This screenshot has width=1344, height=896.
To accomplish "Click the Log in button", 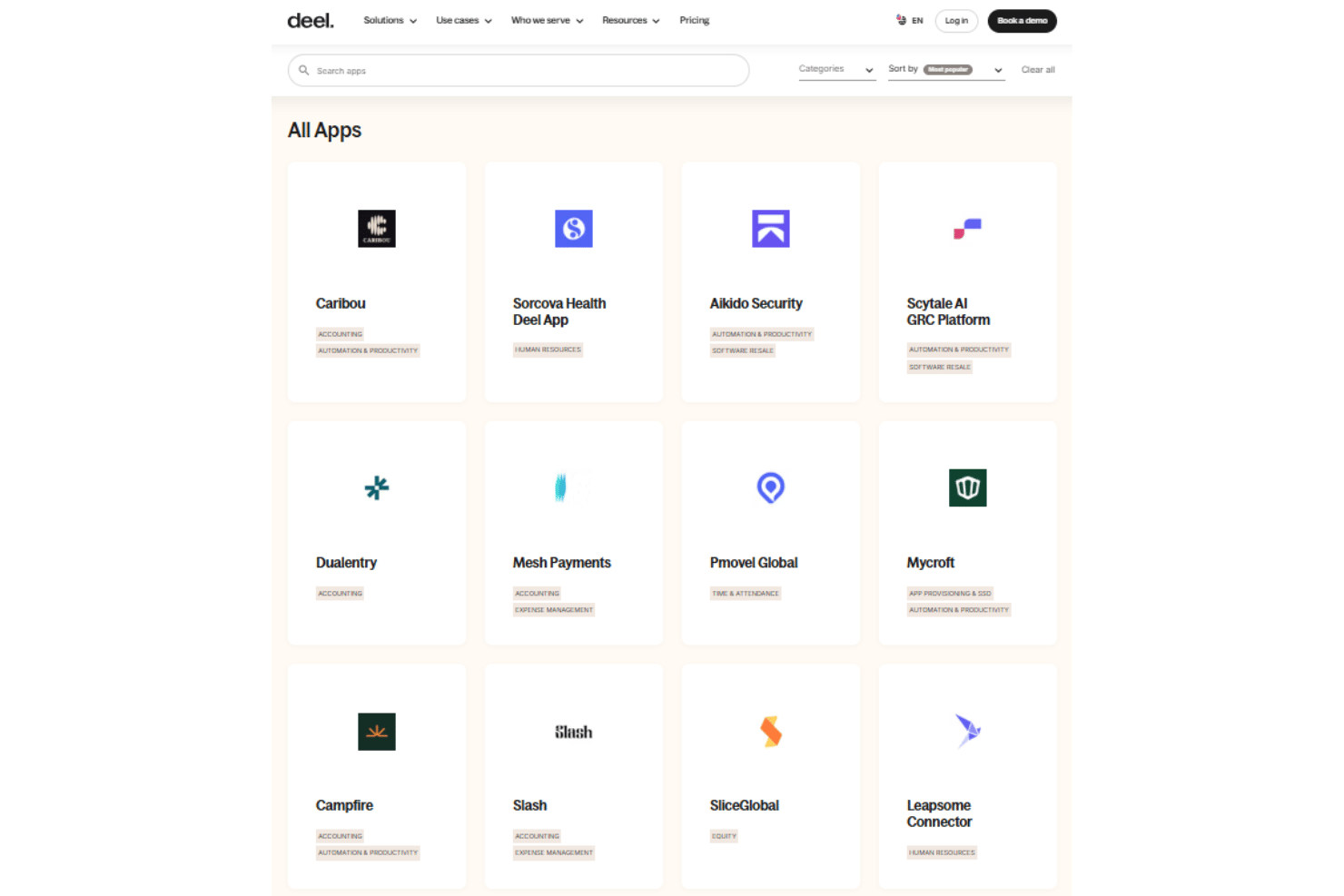I will (x=956, y=20).
